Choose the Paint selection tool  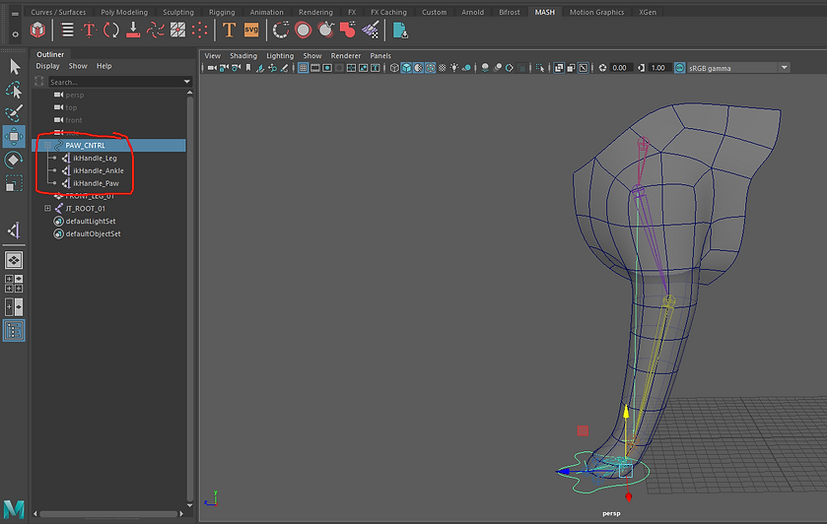(x=14, y=113)
